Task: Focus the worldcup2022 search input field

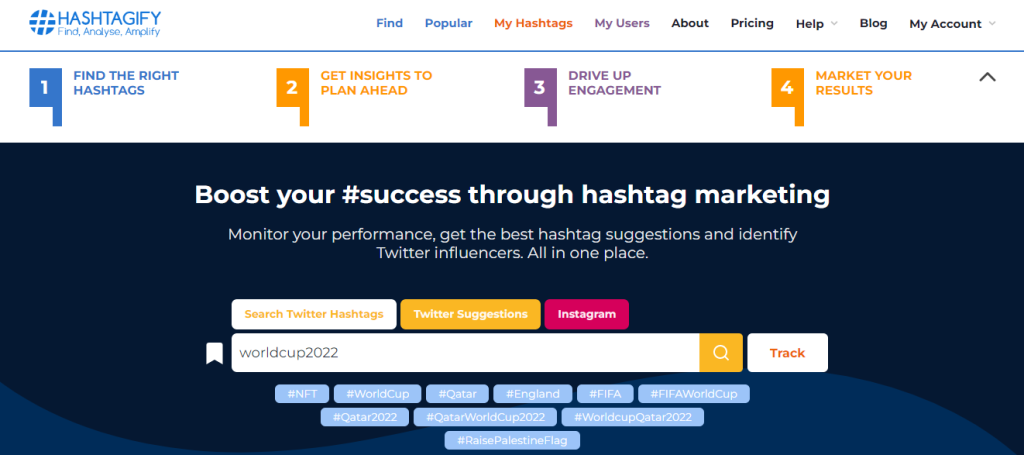Action: pyautogui.click(x=465, y=353)
